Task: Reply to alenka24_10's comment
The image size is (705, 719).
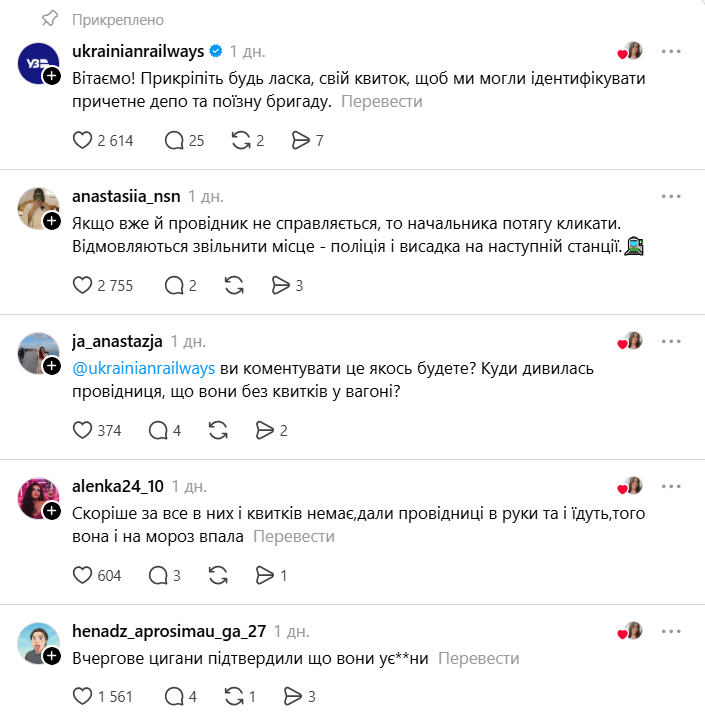Action: [158, 575]
